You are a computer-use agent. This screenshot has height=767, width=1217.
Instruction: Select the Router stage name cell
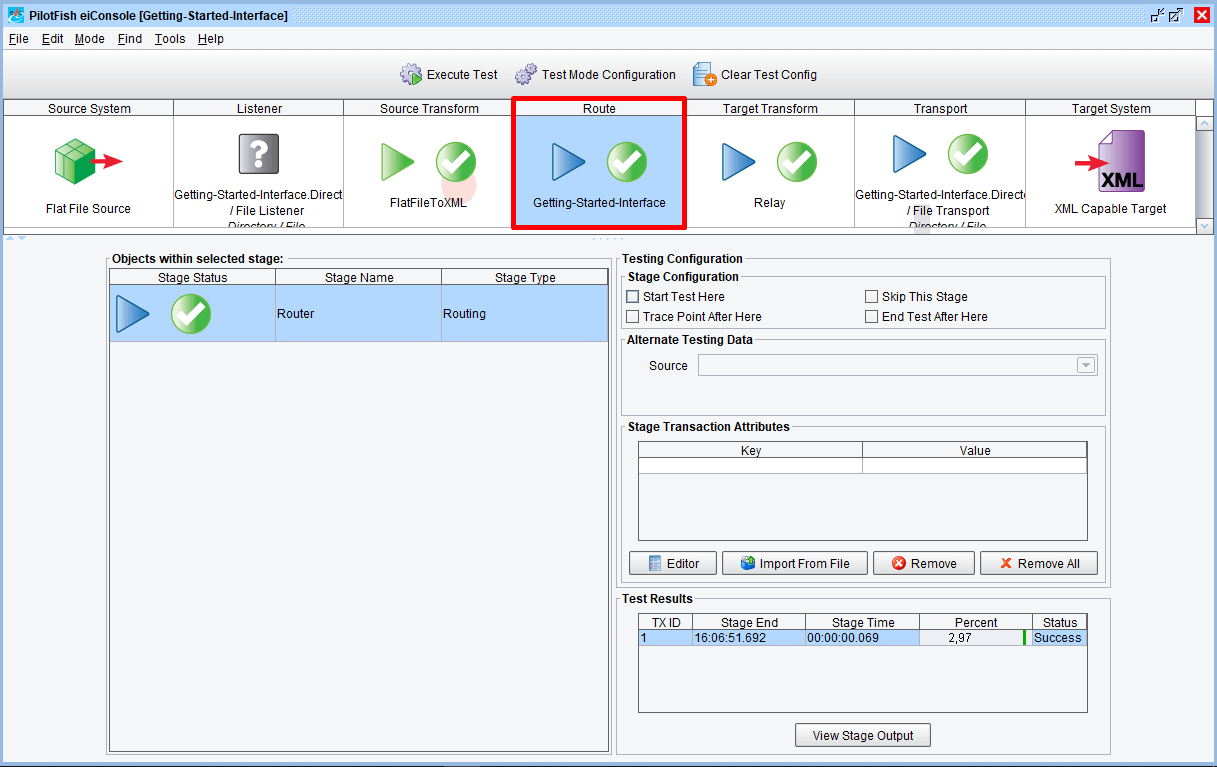[x=359, y=314]
